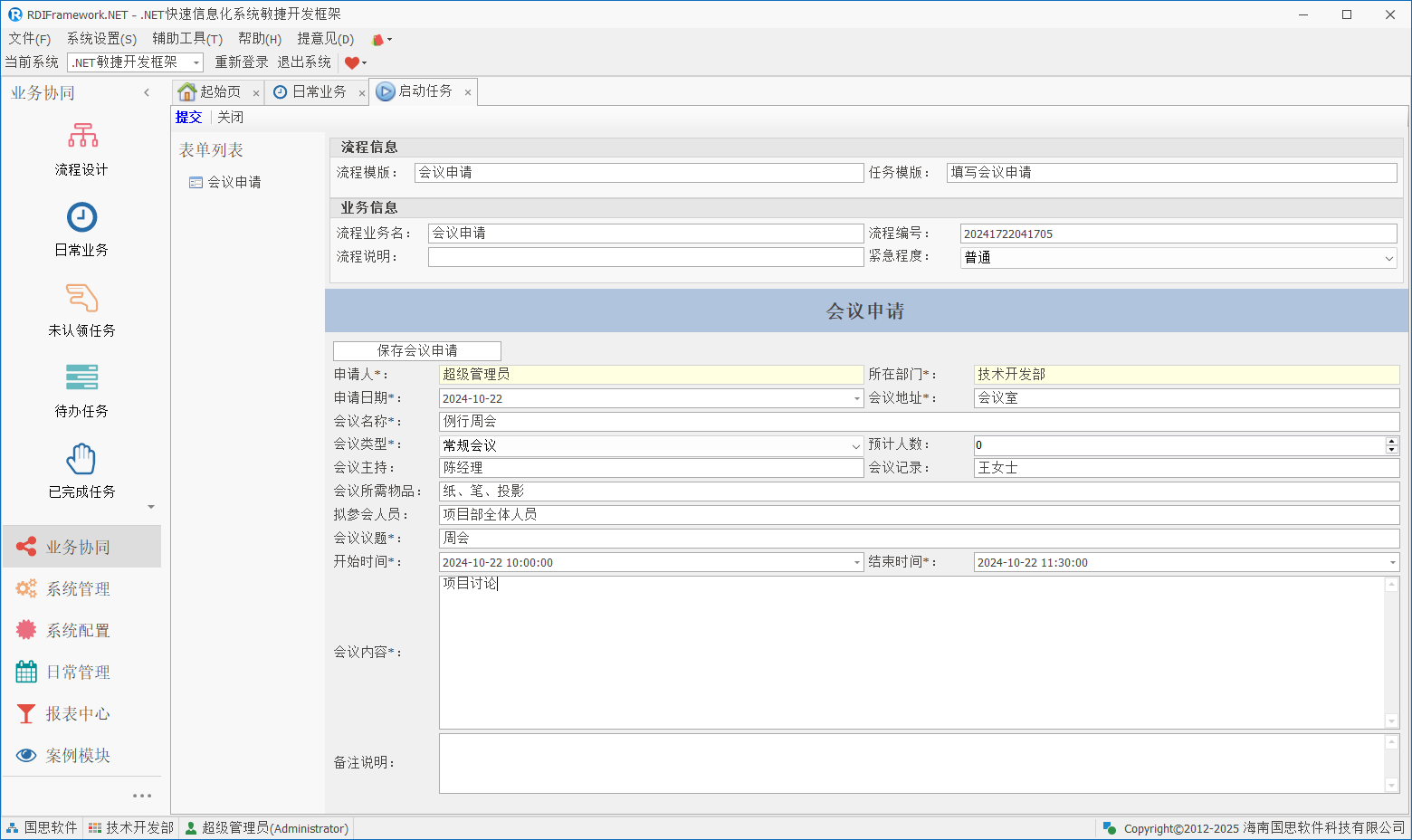The height and width of the screenshot is (840, 1412).
Task: Click the 提交 submit link
Action: point(188,117)
